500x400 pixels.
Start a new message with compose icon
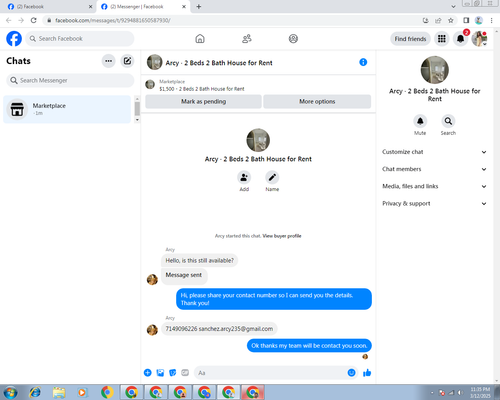[127, 61]
